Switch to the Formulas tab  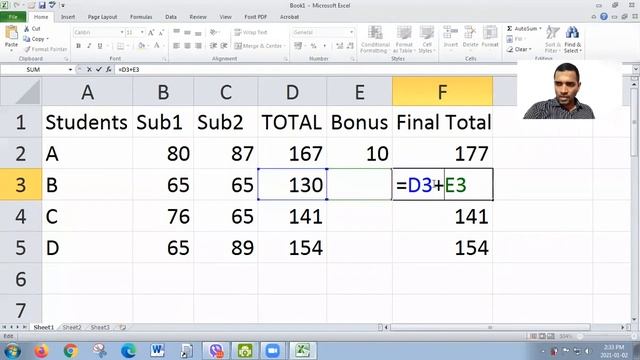pos(141,17)
